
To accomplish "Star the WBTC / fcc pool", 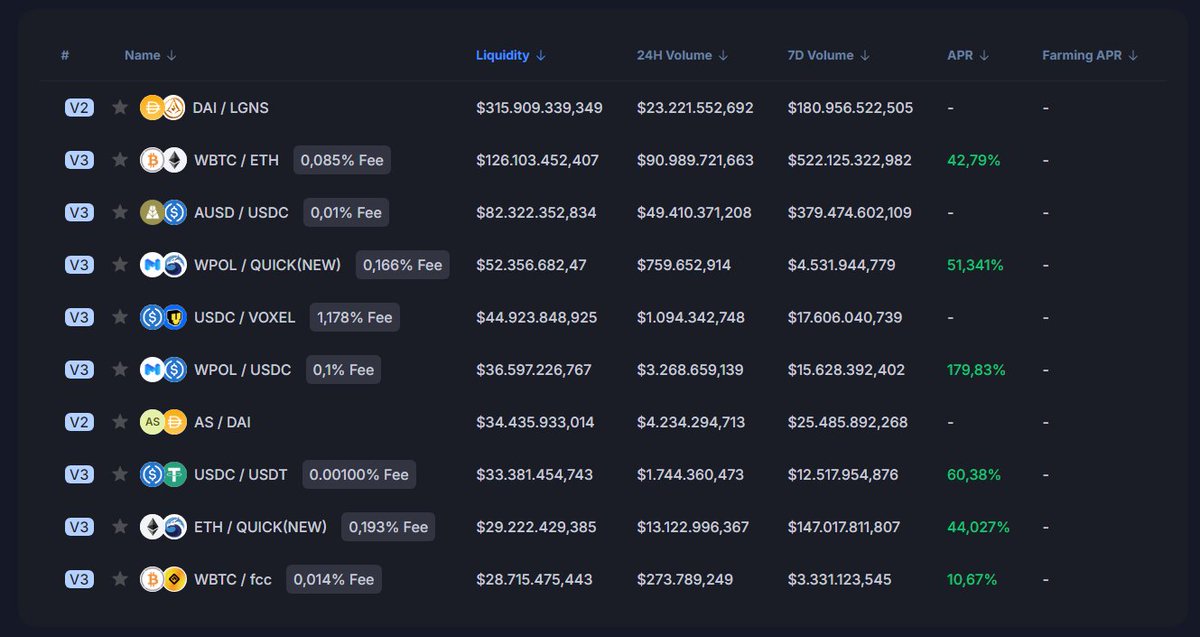I will [x=120, y=579].
